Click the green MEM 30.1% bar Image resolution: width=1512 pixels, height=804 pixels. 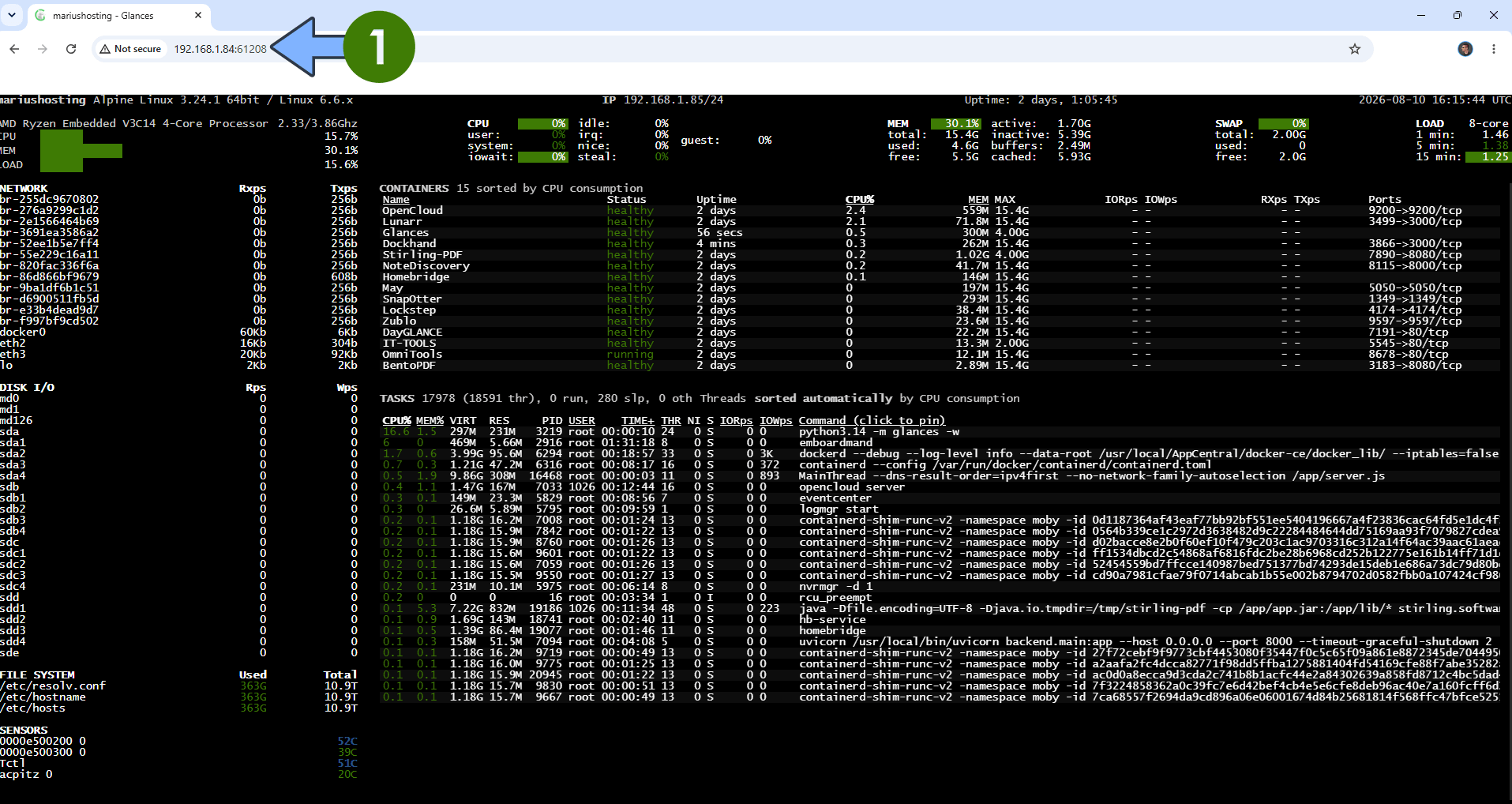(956, 124)
